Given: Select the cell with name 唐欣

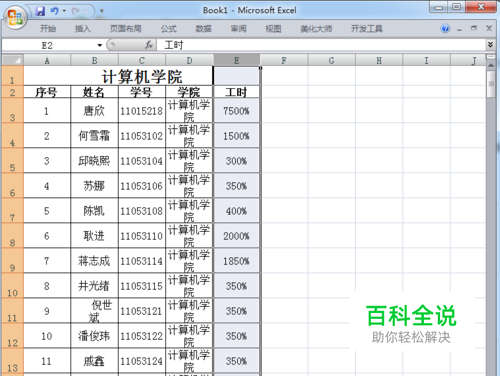Looking at the screenshot, I should [x=94, y=111].
